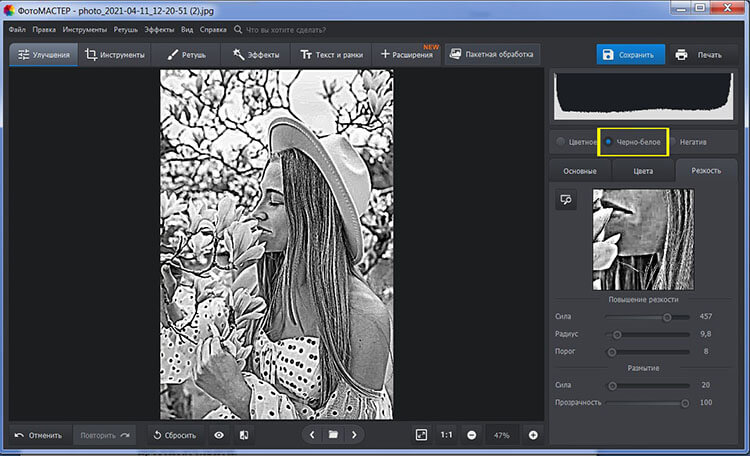
Task: Go to the next photo arrow
Action: [354, 435]
